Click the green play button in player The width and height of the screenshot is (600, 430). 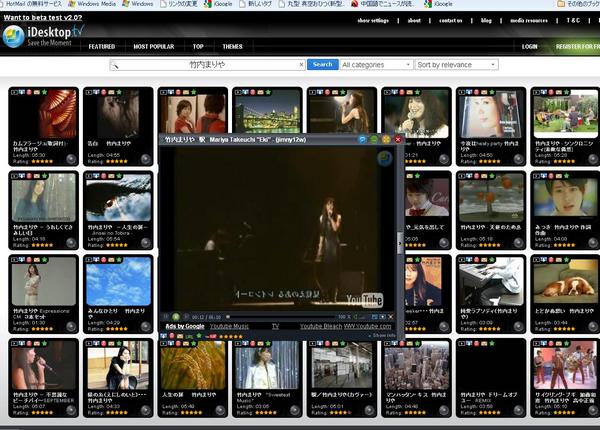click(x=176, y=317)
